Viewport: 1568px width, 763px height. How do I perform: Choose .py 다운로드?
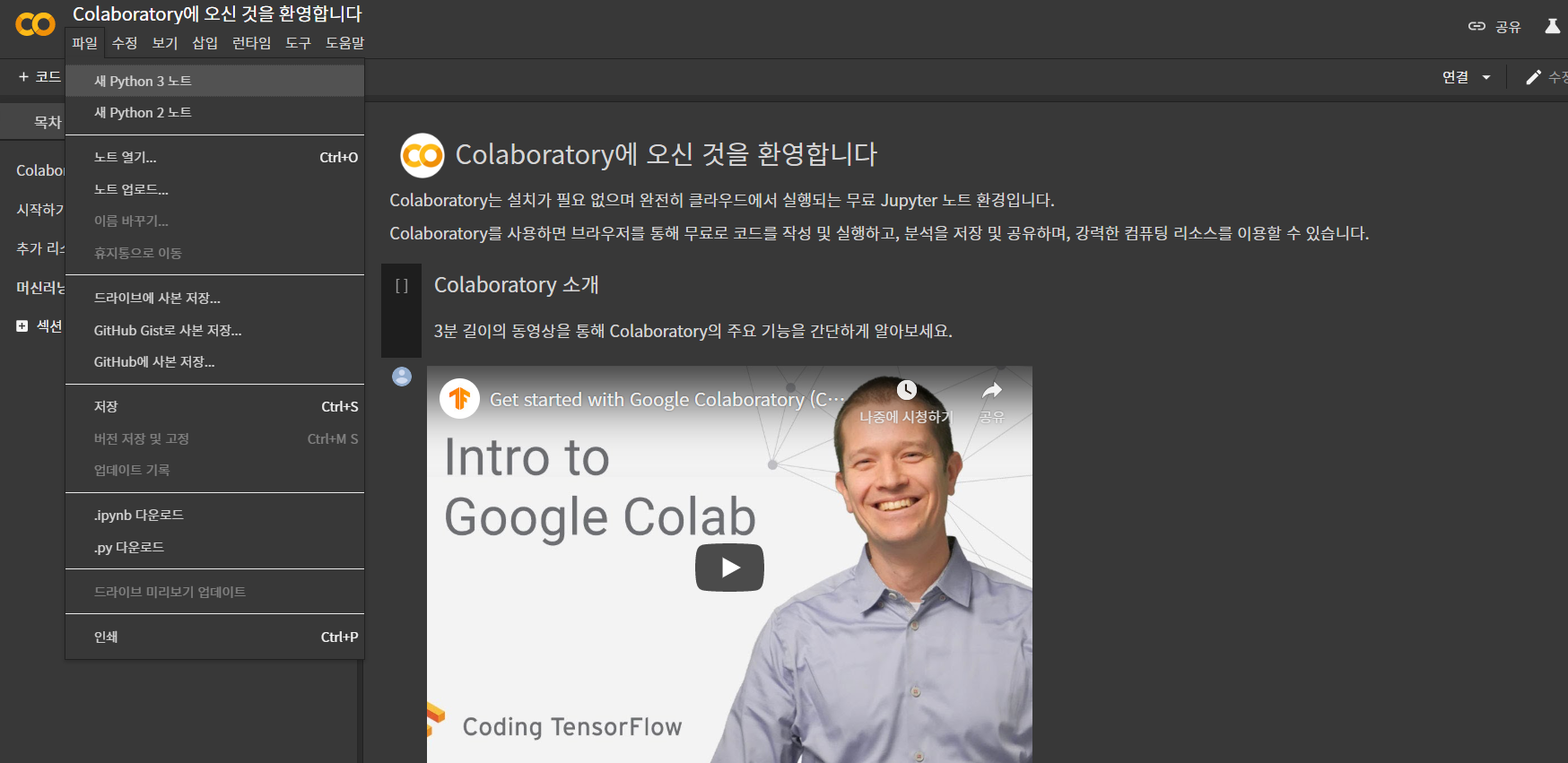[215, 547]
